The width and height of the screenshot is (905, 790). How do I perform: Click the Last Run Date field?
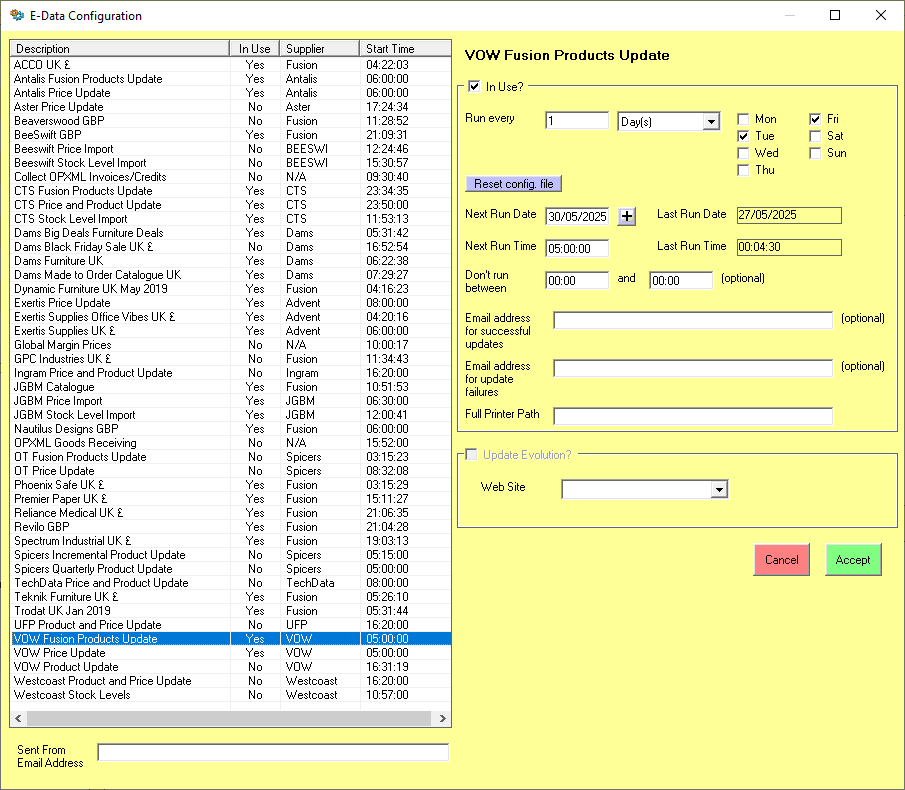click(789, 215)
